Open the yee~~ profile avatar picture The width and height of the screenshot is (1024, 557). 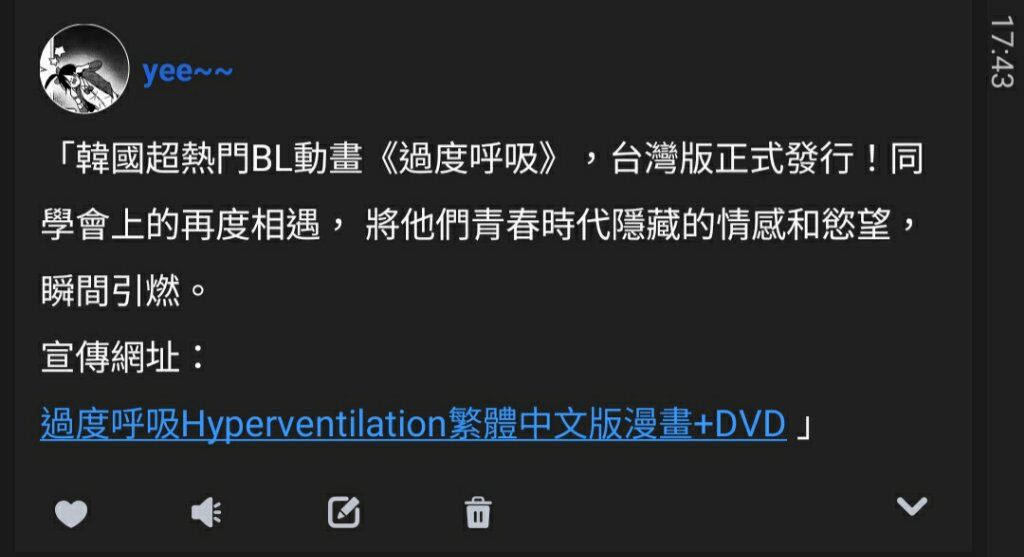[84, 69]
